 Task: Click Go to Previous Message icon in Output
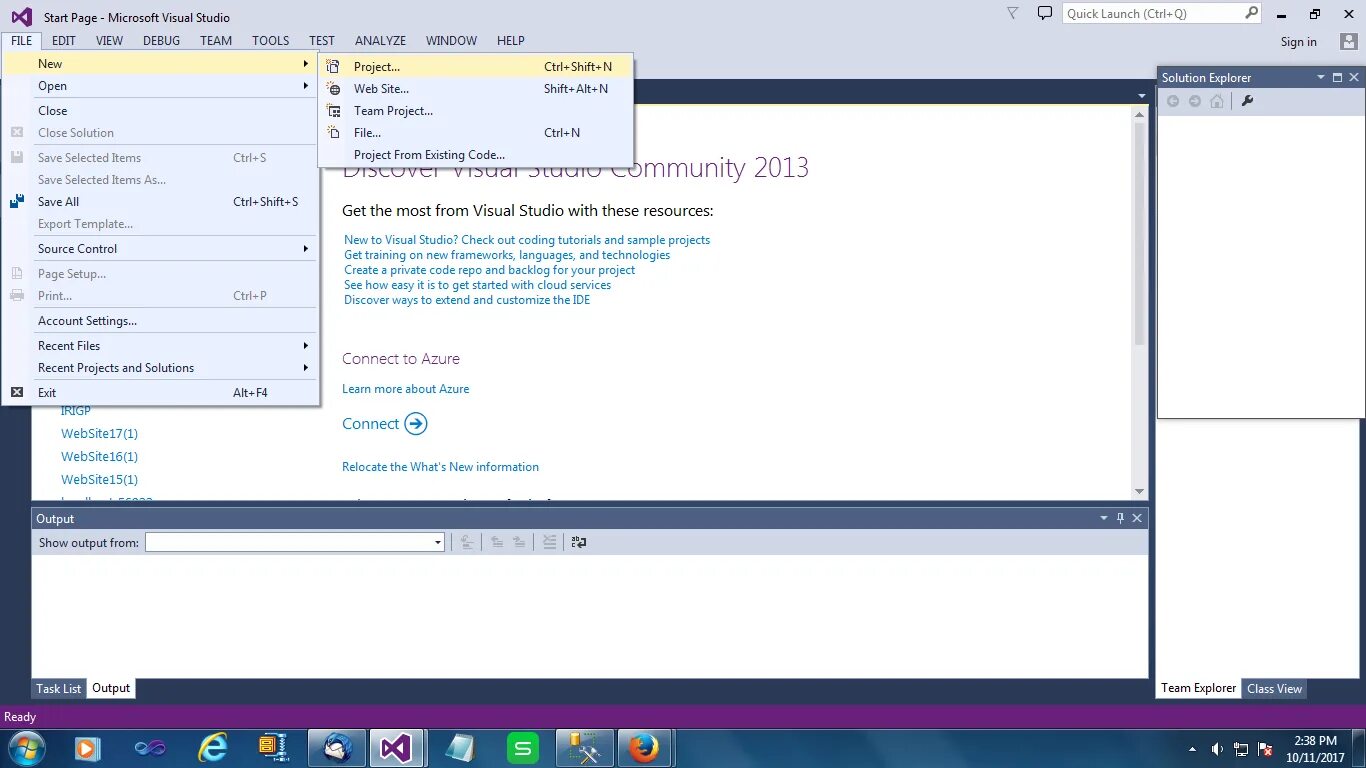coord(497,542)
